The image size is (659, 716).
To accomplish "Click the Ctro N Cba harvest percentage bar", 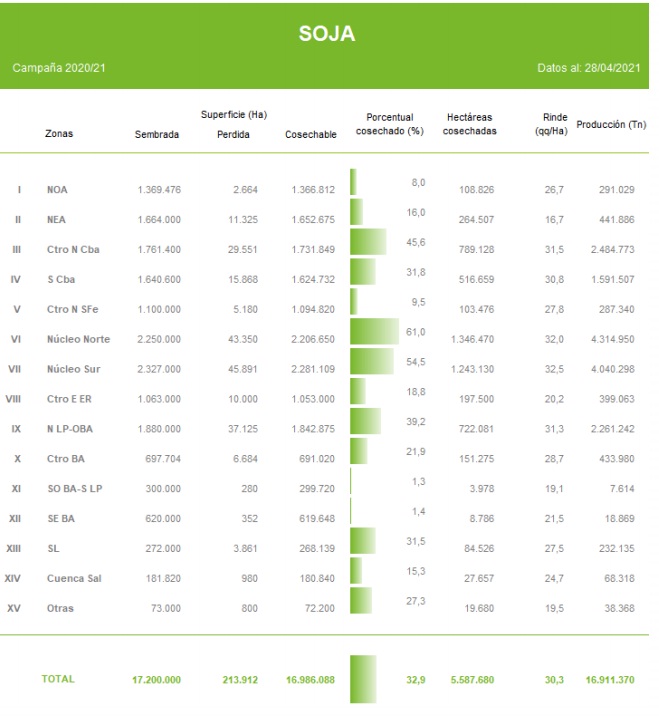I will (x=368, y=242).
